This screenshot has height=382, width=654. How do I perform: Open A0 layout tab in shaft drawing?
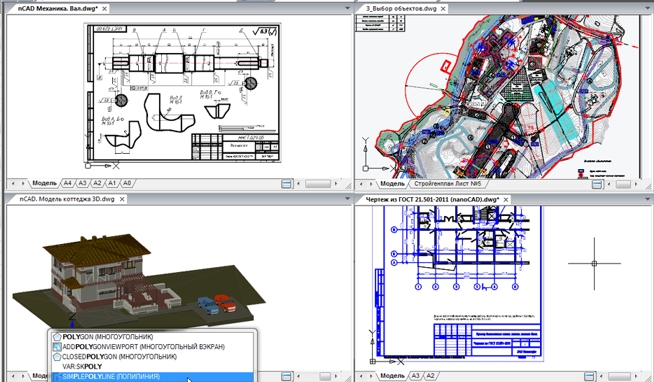pos(127,183)
